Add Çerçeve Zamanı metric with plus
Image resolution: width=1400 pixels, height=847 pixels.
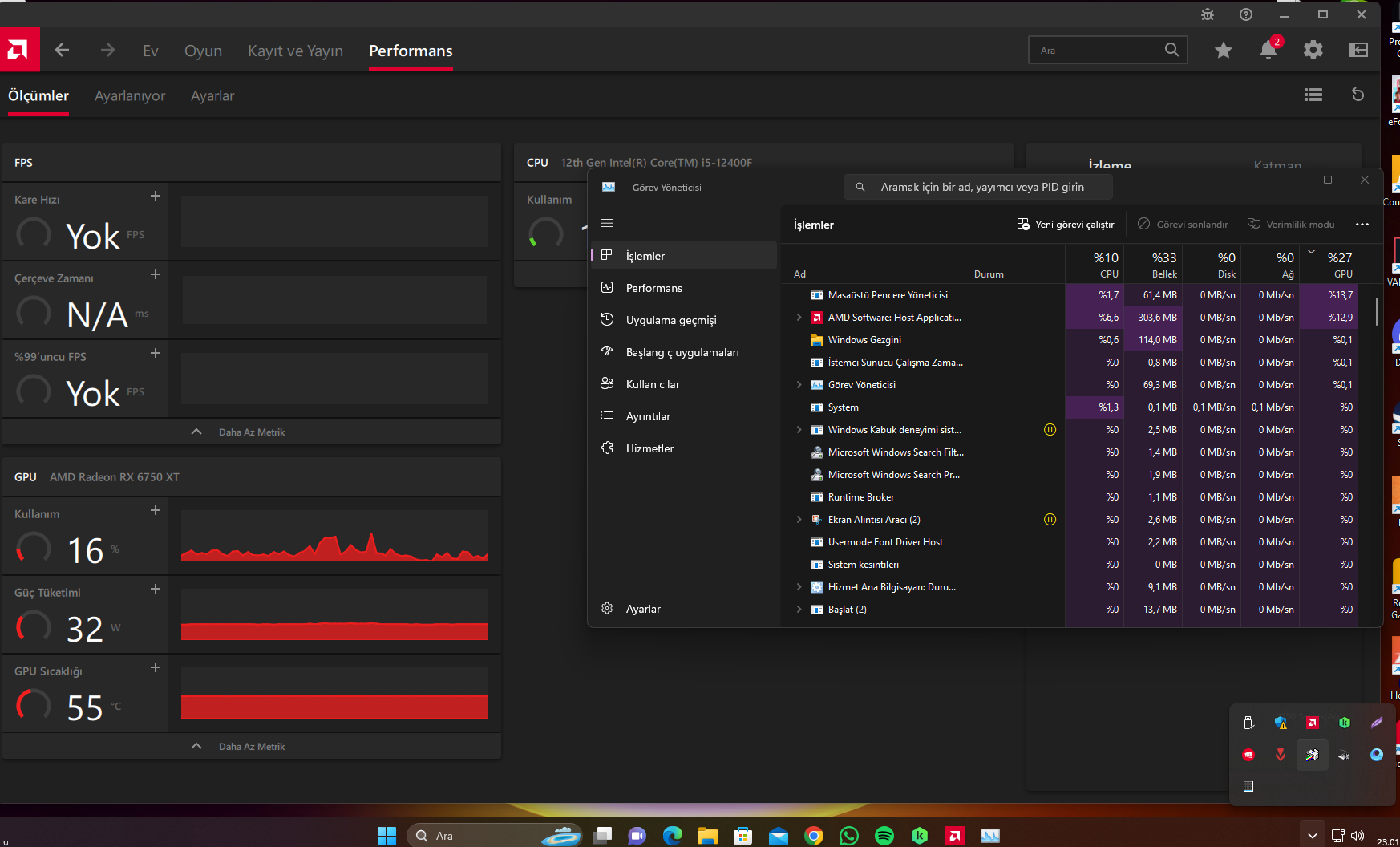pyautogui.click(x=156, y=274)
